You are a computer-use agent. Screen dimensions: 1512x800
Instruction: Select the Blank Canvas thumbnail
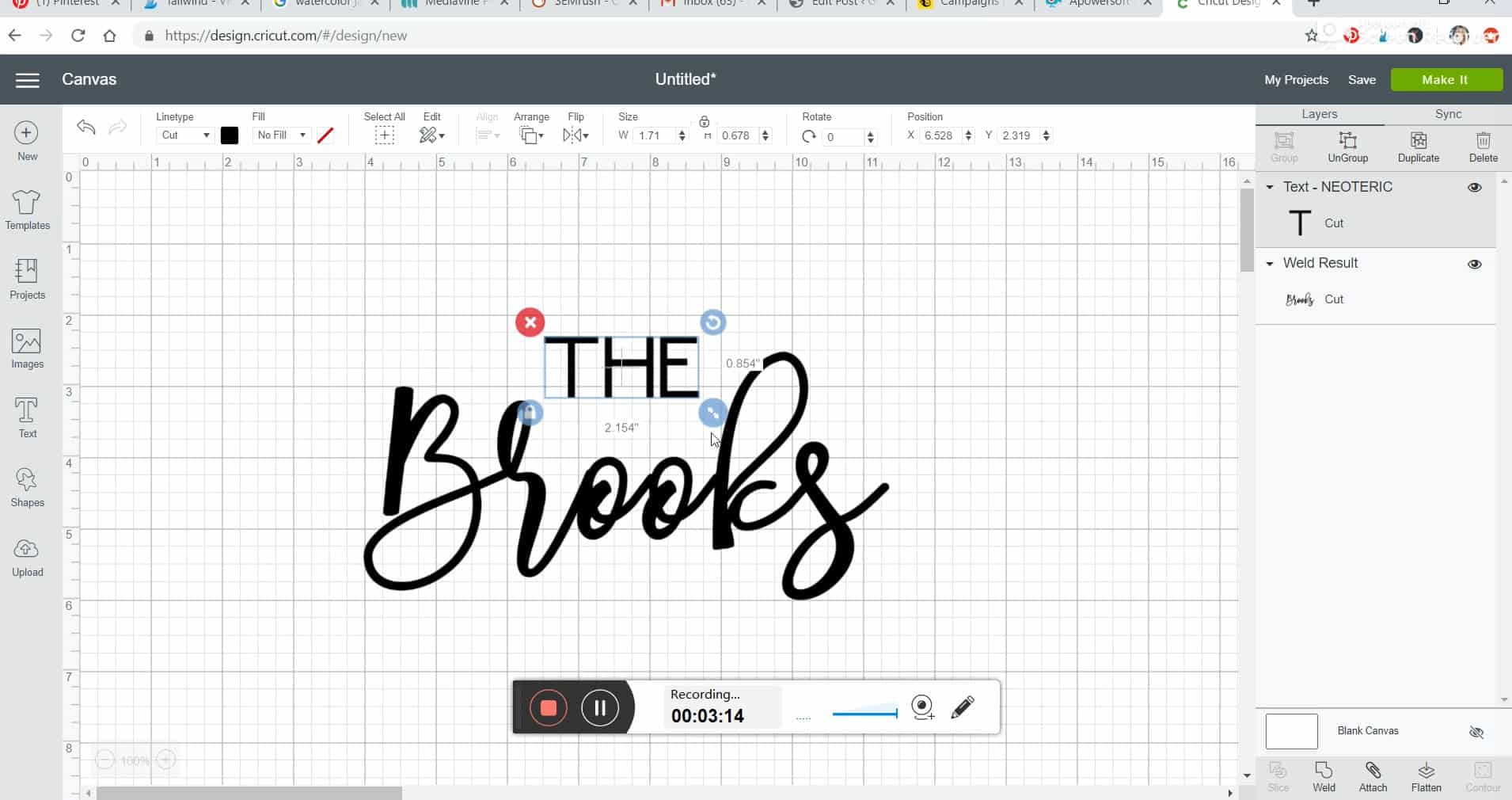coord(1291,732)
